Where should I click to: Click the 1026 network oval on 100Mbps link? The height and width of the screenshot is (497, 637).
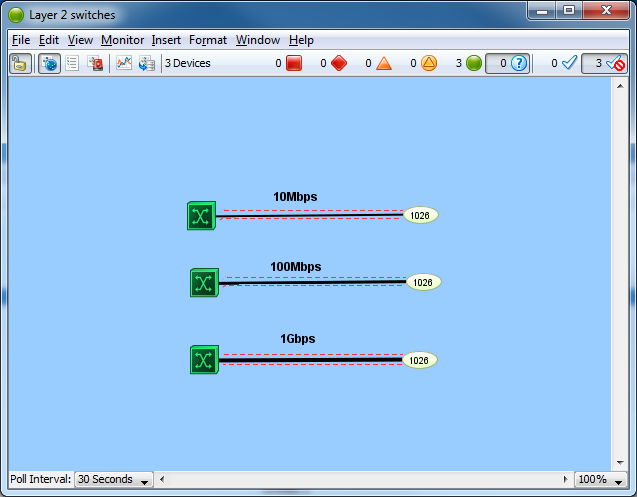click(423, 282)
